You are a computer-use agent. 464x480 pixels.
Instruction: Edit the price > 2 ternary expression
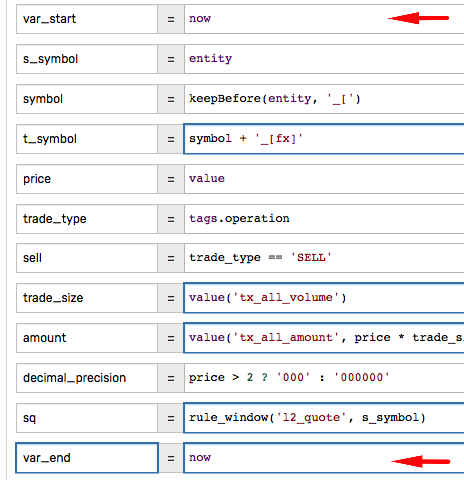[324, 378]
